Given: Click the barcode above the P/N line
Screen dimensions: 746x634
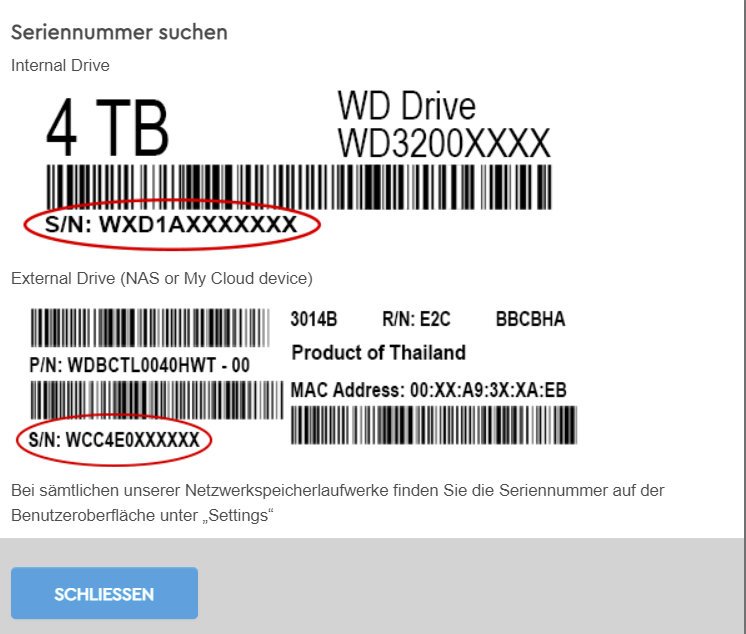Looking at the screenshot, I should point(150,328).
